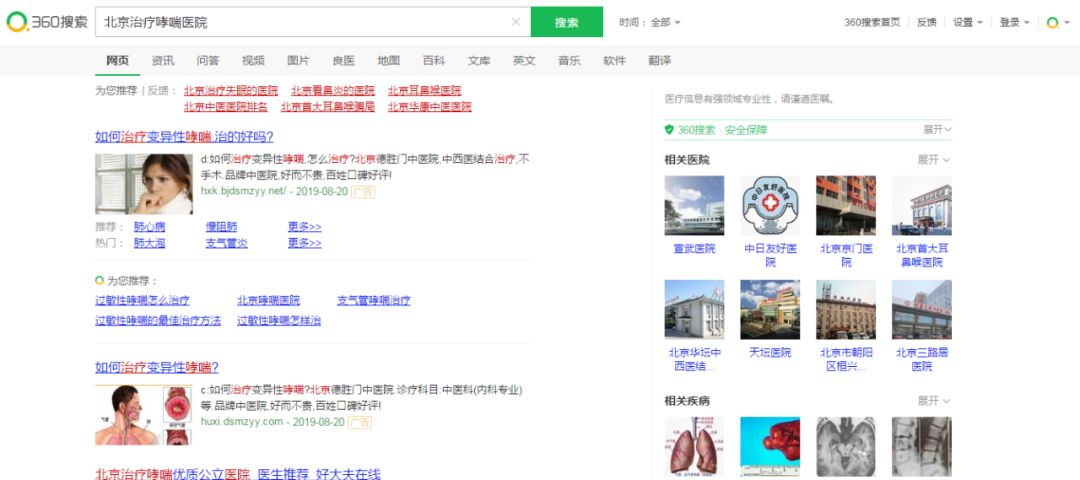Select the 图片 images tab

pos(298,61)
